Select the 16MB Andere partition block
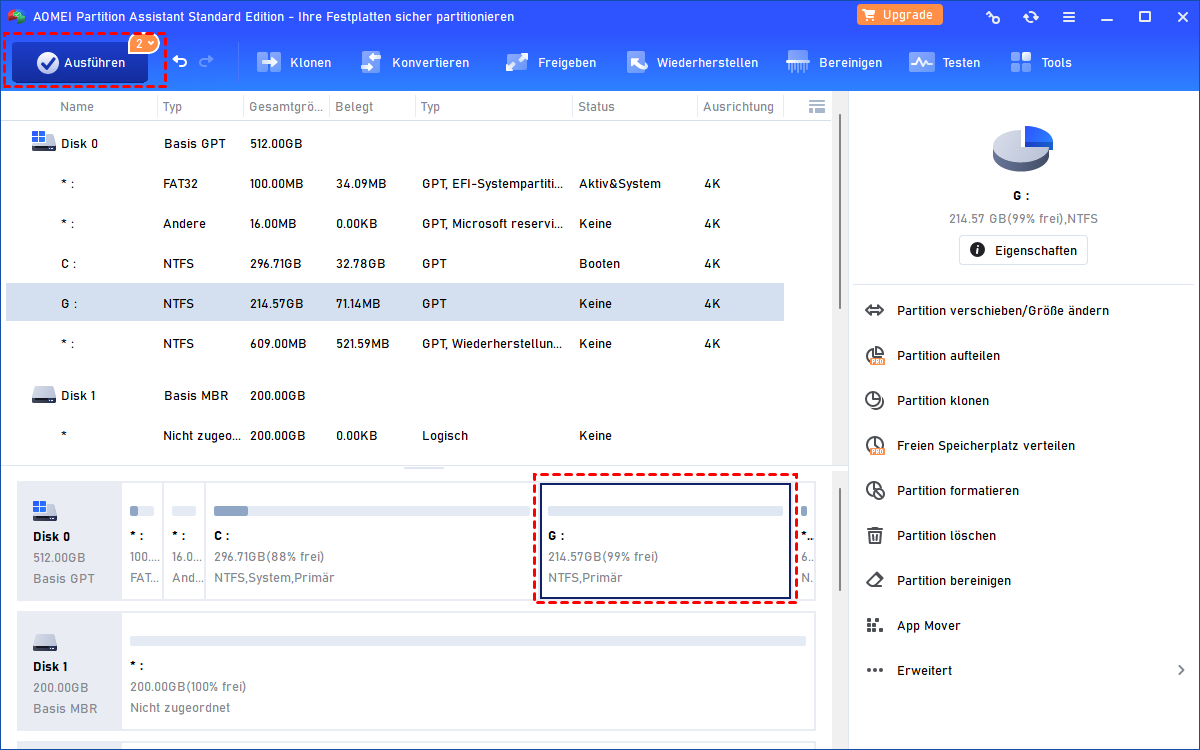The image size is (1200, 750). pos(184,541)
